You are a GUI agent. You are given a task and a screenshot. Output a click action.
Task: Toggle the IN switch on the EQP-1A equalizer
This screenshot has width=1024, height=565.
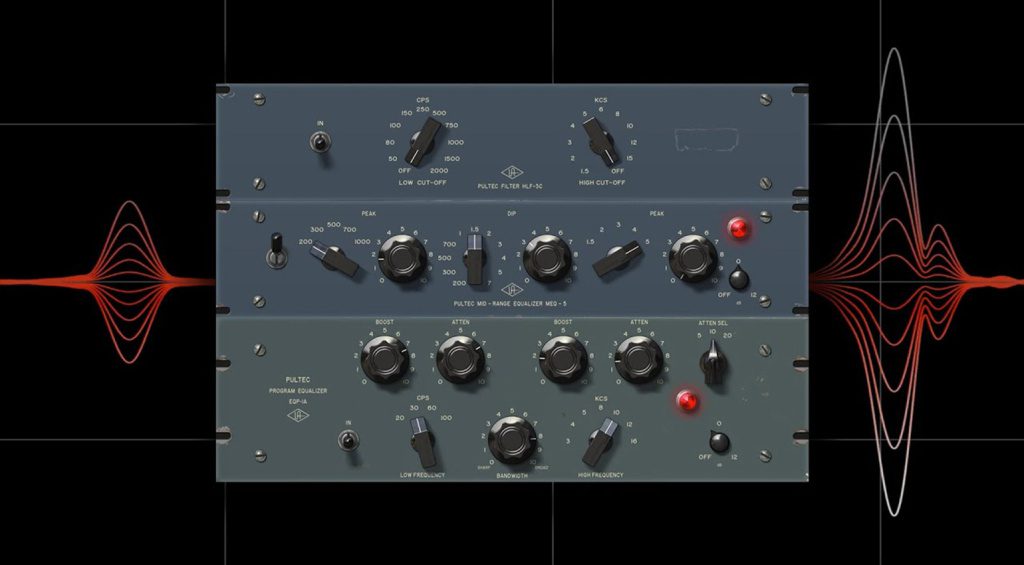(x=348, y=441)
